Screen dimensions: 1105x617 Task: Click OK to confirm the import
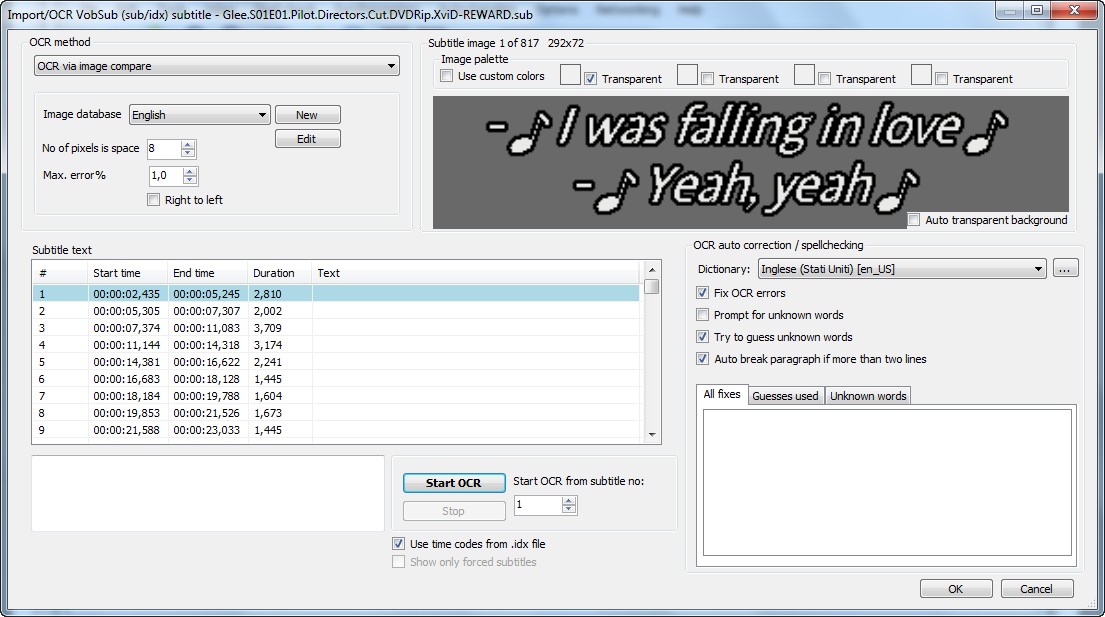coord(956,589)
